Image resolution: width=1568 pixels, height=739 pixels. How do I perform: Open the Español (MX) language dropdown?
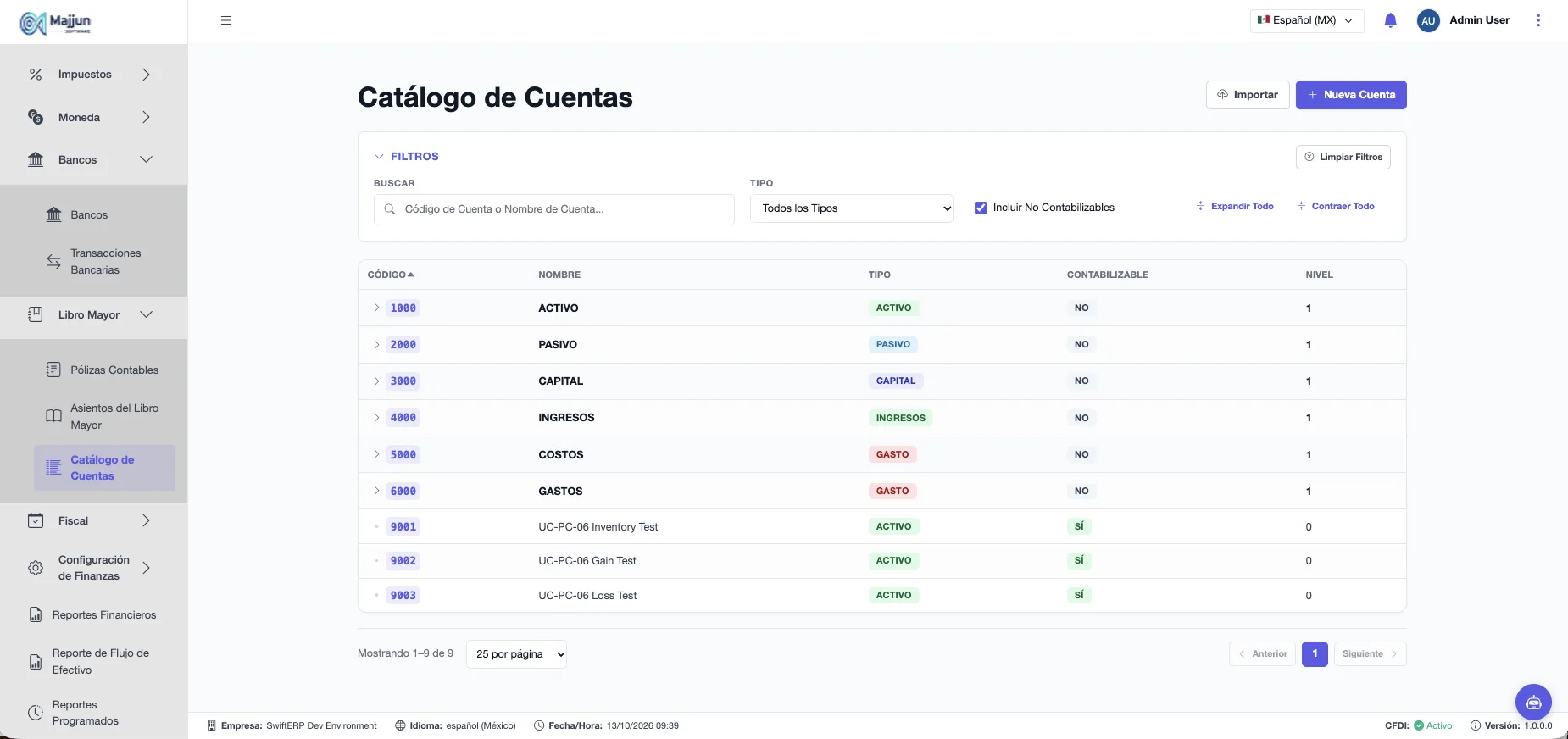pyautogui.click(x=1307, y=20)
